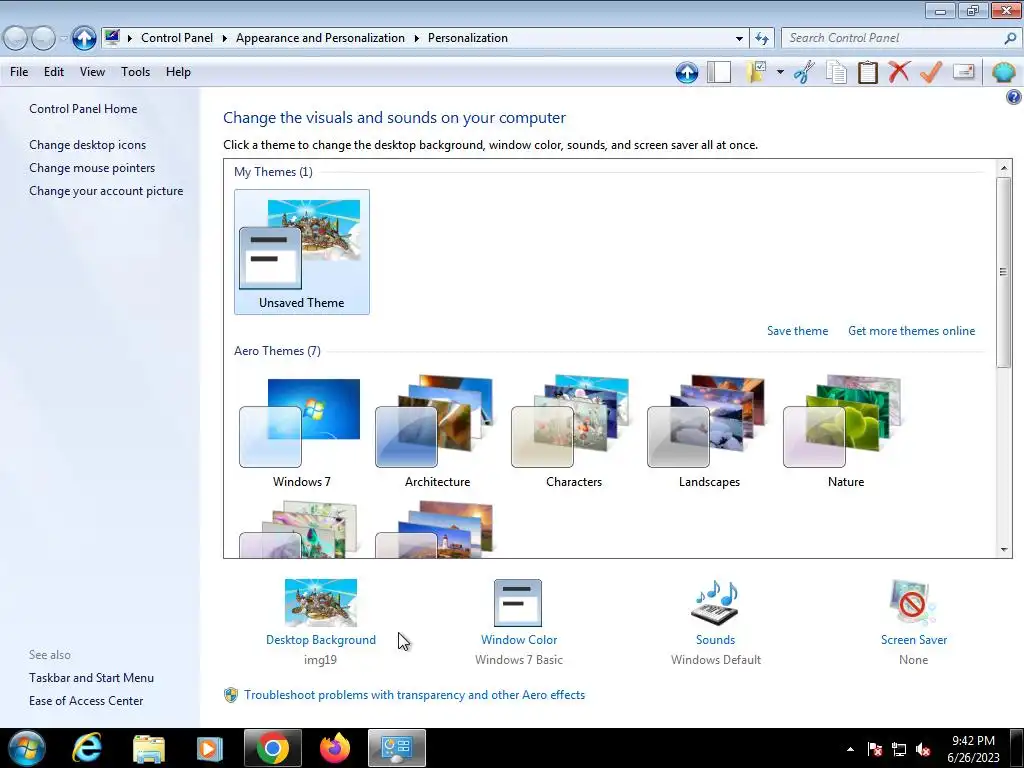The image size is (1024, 768).
Task: Toggle the navigation pane icon
Action: pyautogui.click(x=719, y=72)
